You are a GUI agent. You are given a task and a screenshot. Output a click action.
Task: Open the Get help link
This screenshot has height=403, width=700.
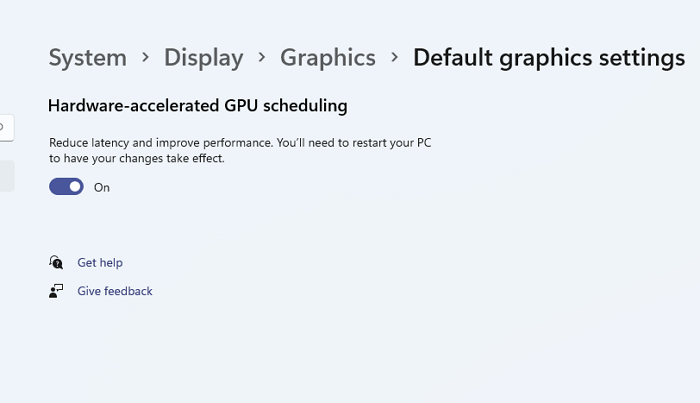(100, 263)
